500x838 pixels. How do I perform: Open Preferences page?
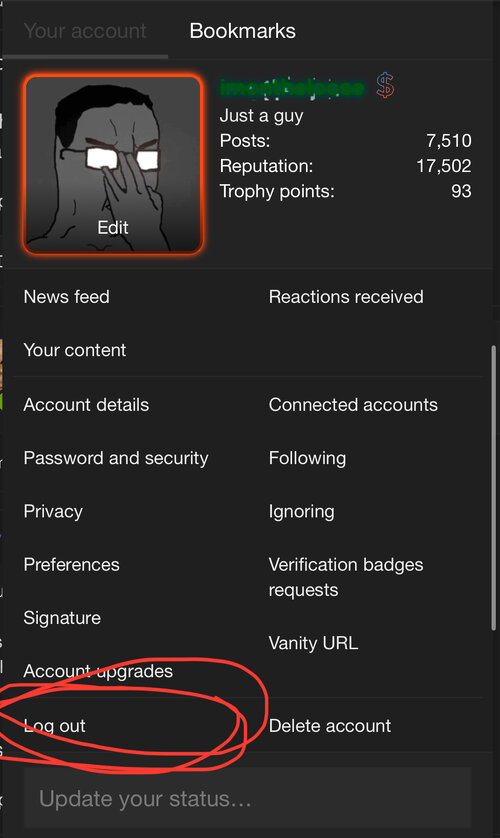72,564
